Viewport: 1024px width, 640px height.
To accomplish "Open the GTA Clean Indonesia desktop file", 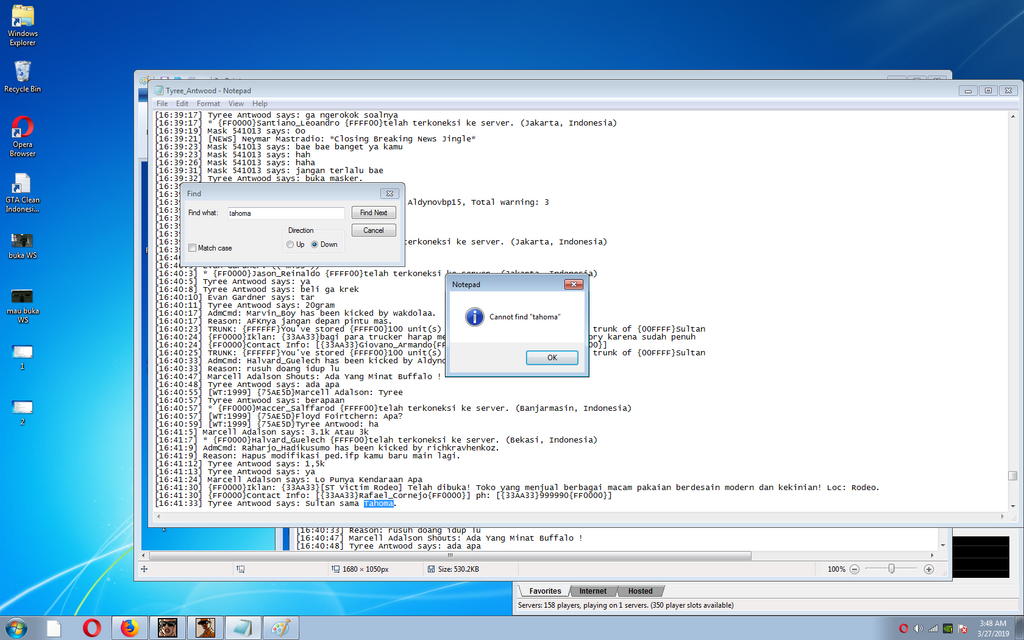I will pos(22,193).
